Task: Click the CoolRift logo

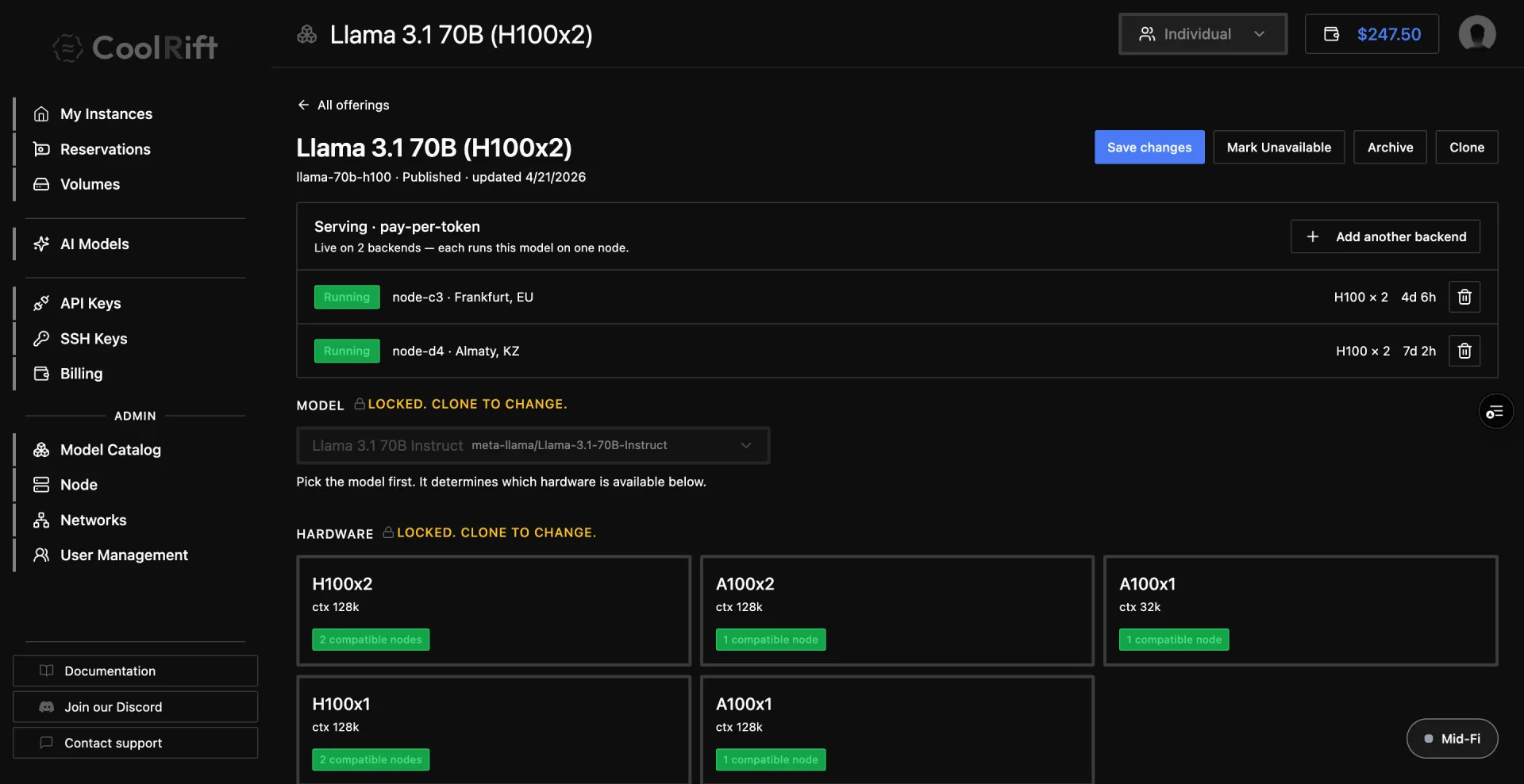Action: [135, 48]
